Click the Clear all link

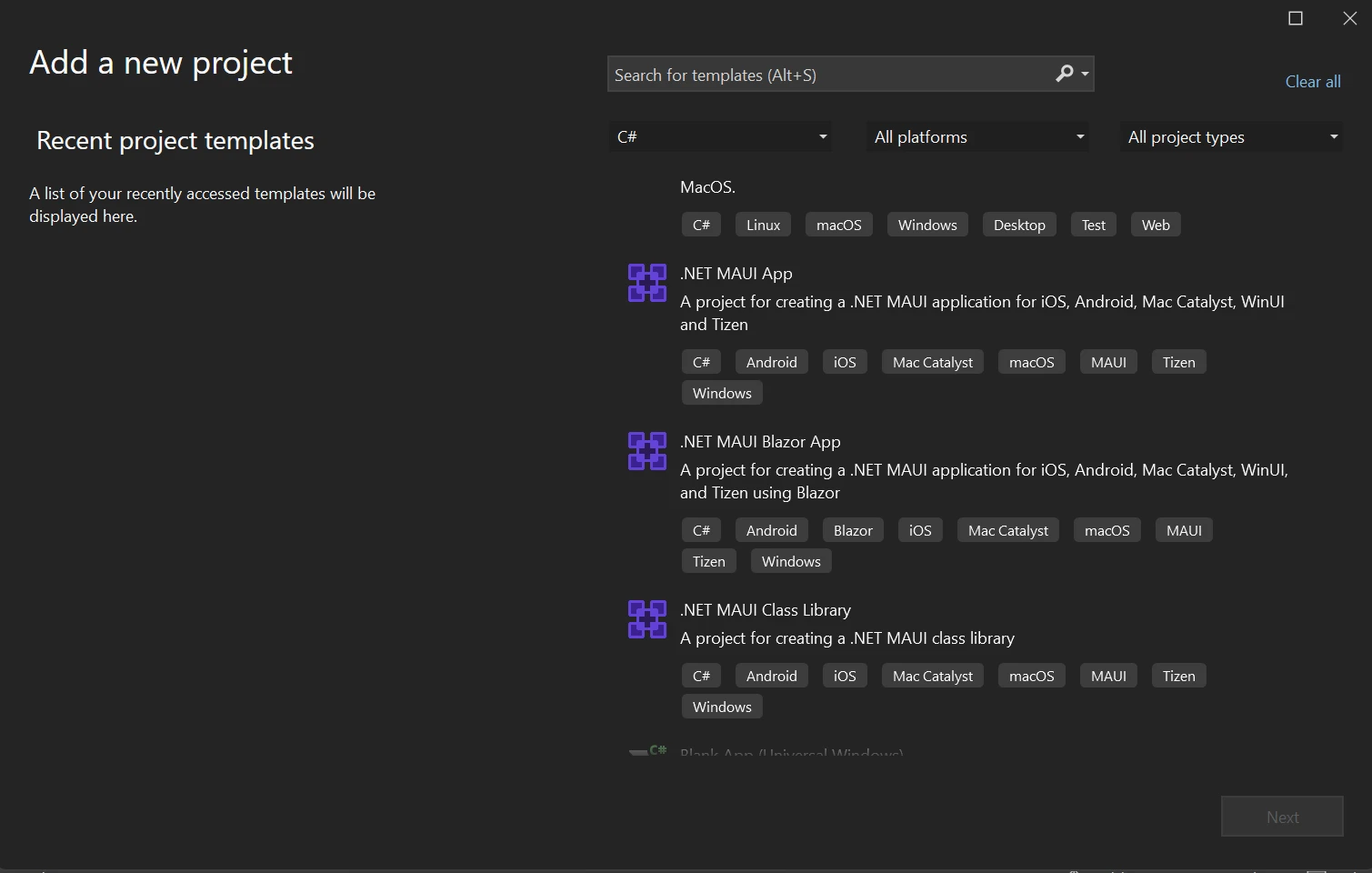1313,81
